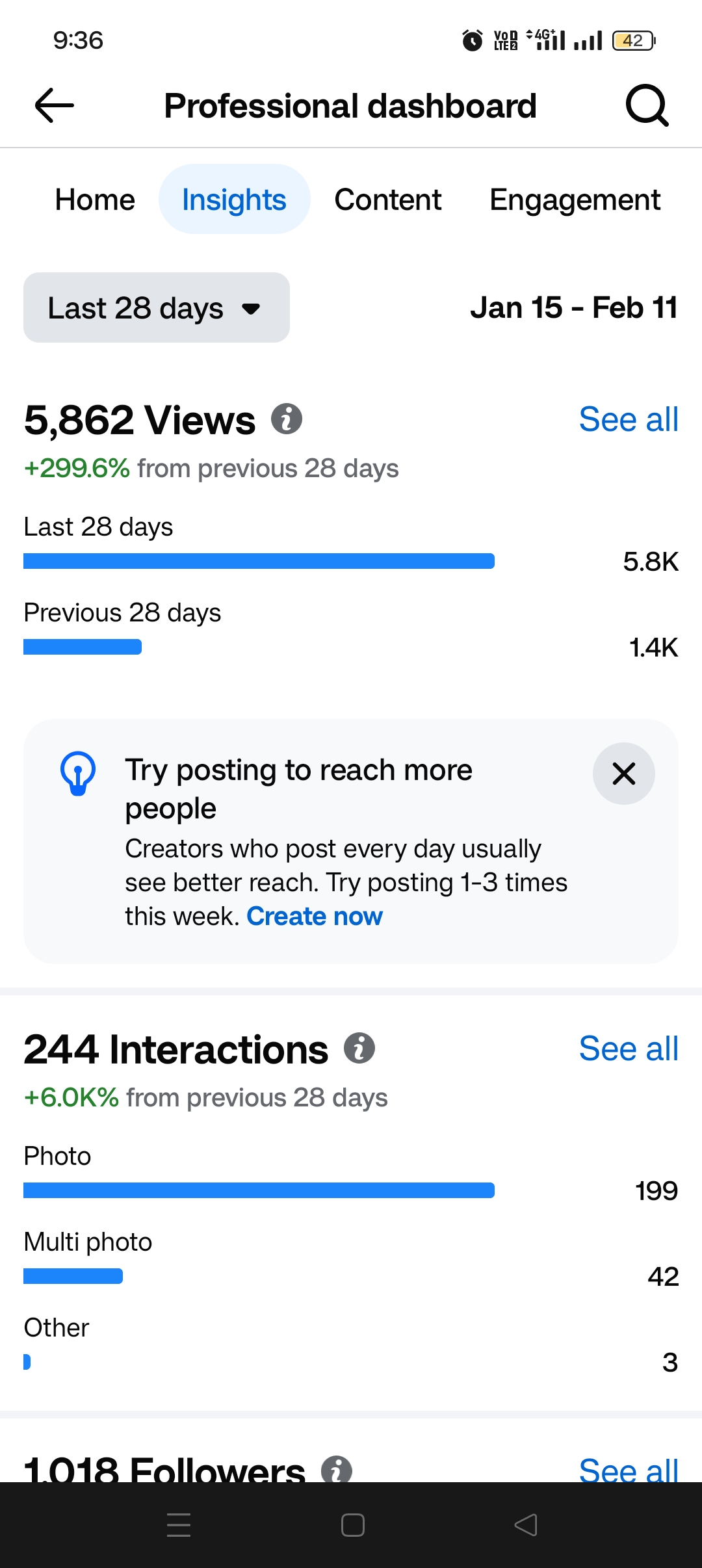The width and height of the screenshot is (702, 1568).
Task: Tap See all for Interactions
Action: point(629,1049)
